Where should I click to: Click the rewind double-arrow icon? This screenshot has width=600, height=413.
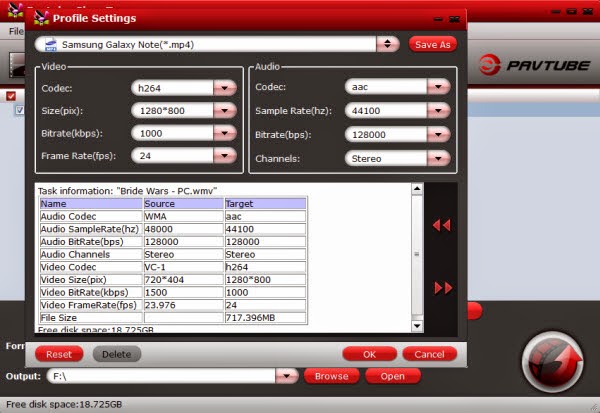441,225
